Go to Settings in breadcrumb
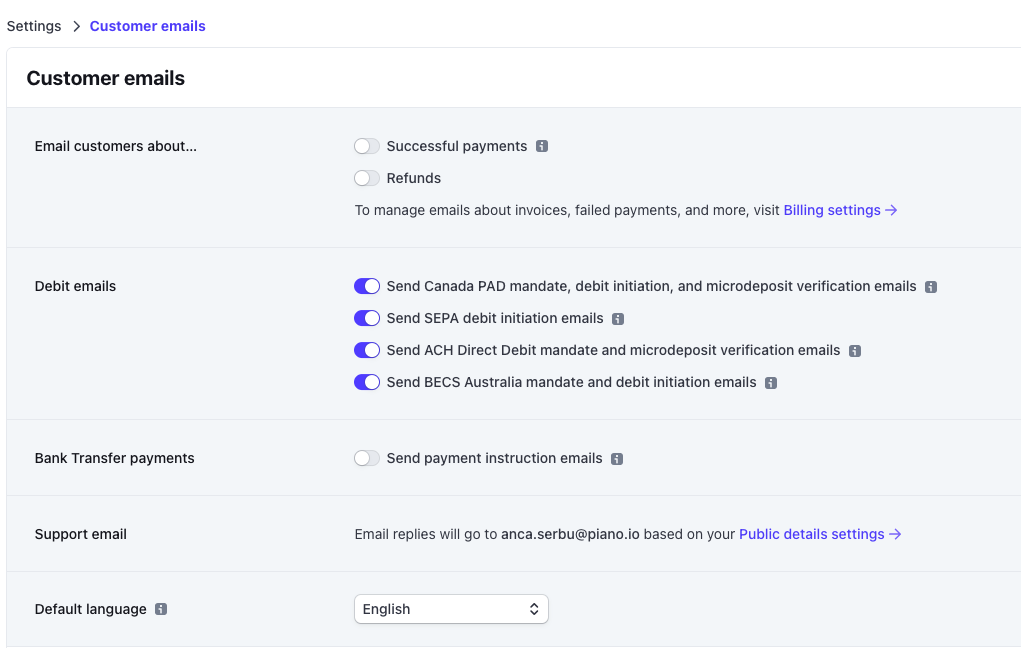 pos(34,26)
